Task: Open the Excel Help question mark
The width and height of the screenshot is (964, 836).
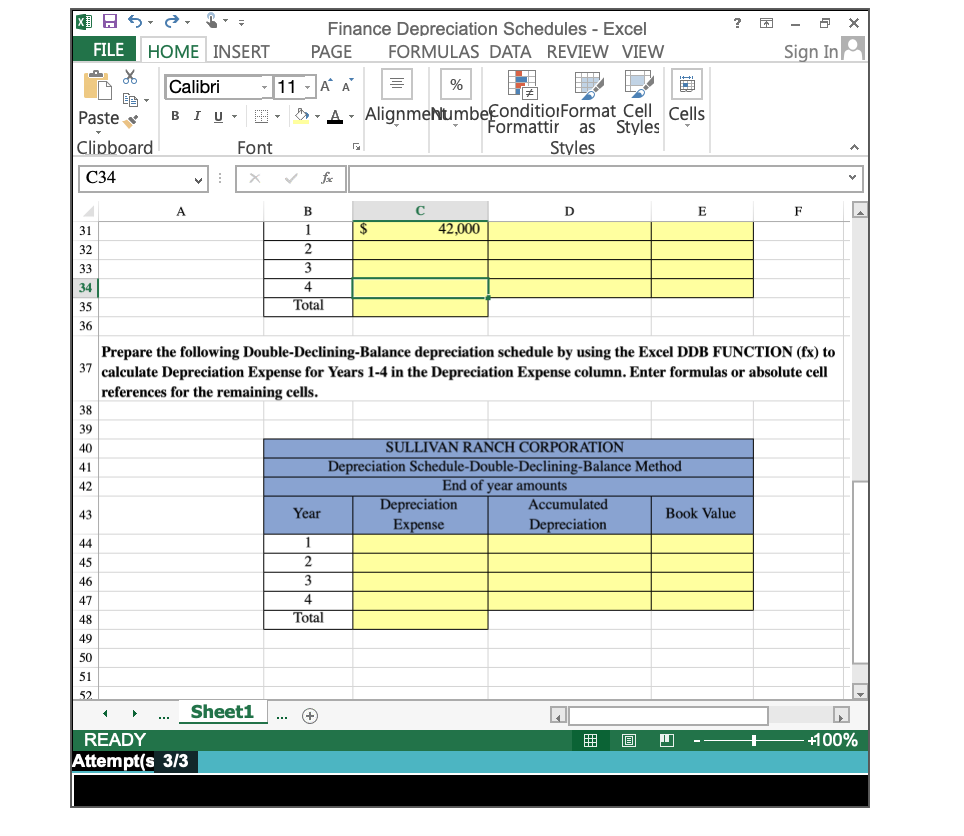Action: point(737,23)
